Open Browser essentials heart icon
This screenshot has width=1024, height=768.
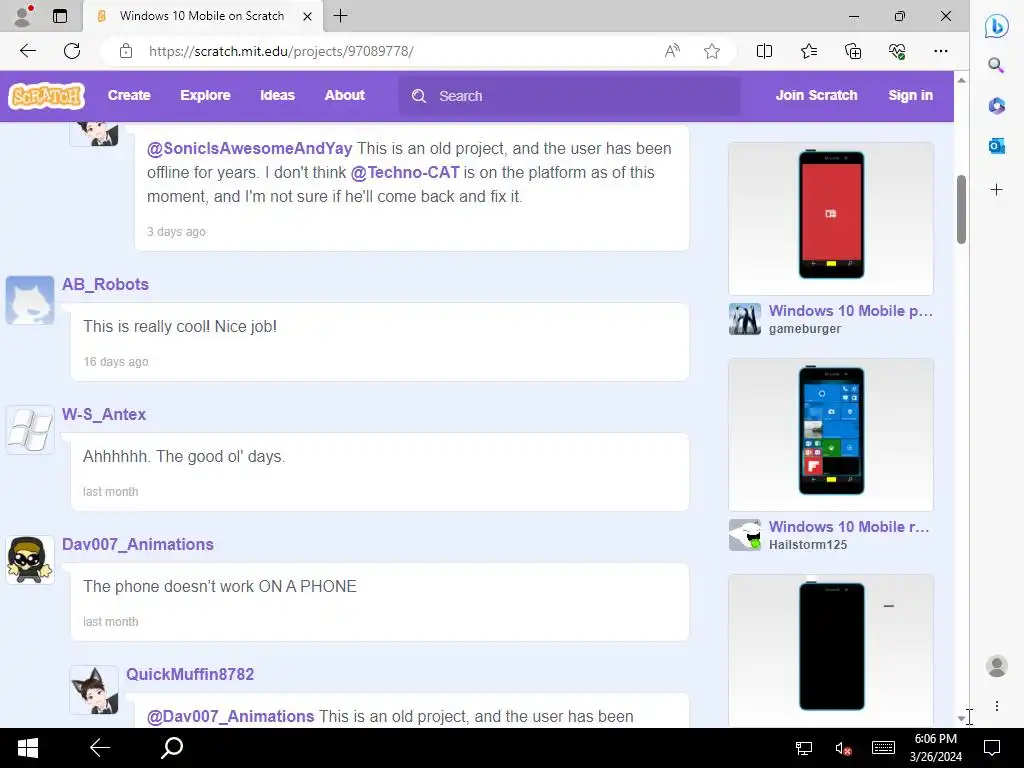897,51
